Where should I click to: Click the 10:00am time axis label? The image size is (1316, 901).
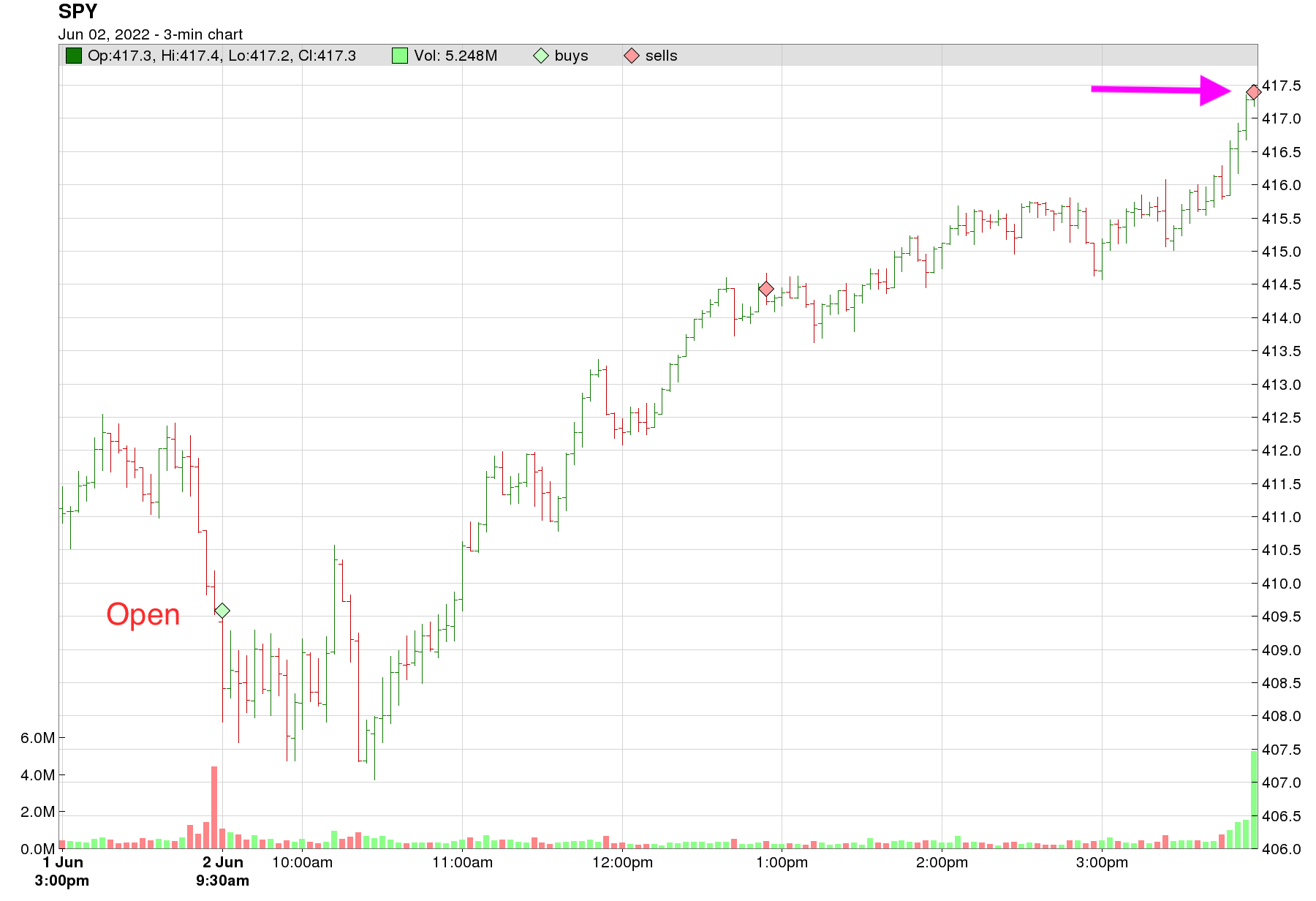point(302,862)
